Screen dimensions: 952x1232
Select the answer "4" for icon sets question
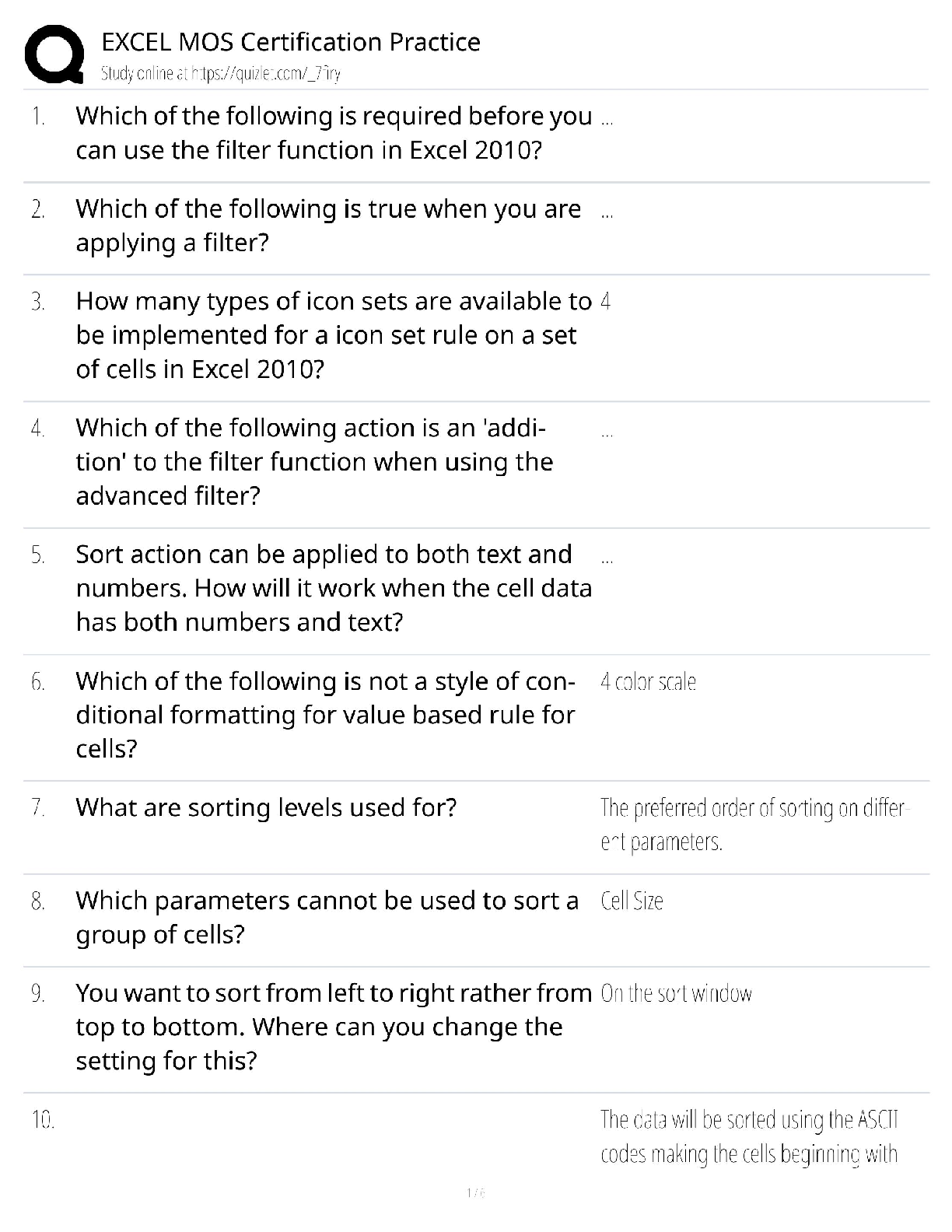(606, 302)
